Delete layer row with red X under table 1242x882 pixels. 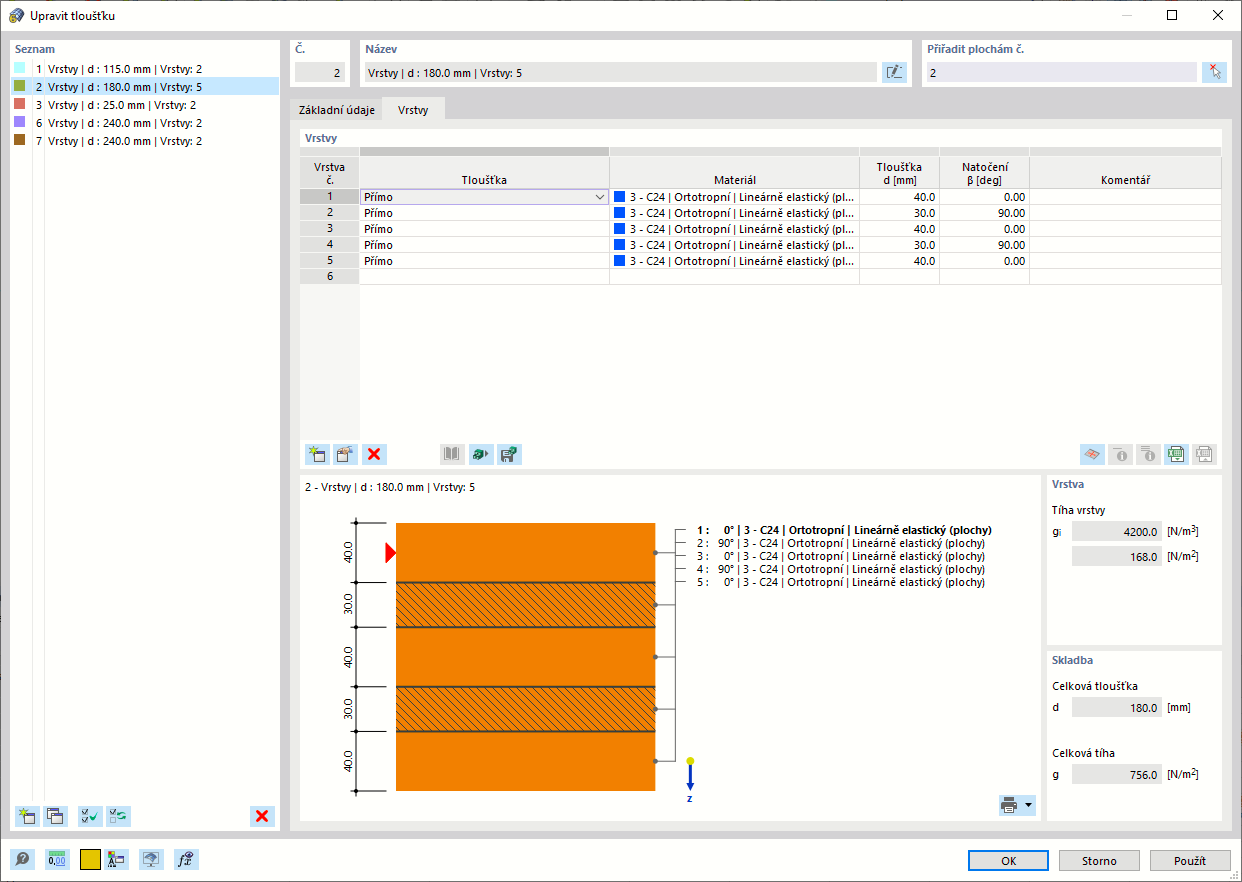pyautogui.click(x=374, y=454)
